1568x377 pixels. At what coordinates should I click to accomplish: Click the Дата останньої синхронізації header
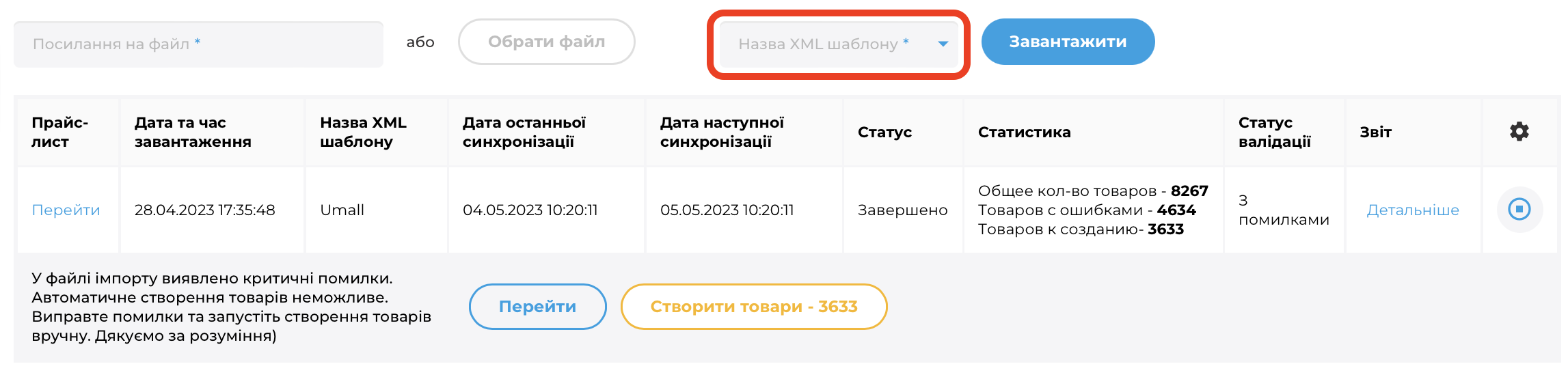click(x=524, y=132)
